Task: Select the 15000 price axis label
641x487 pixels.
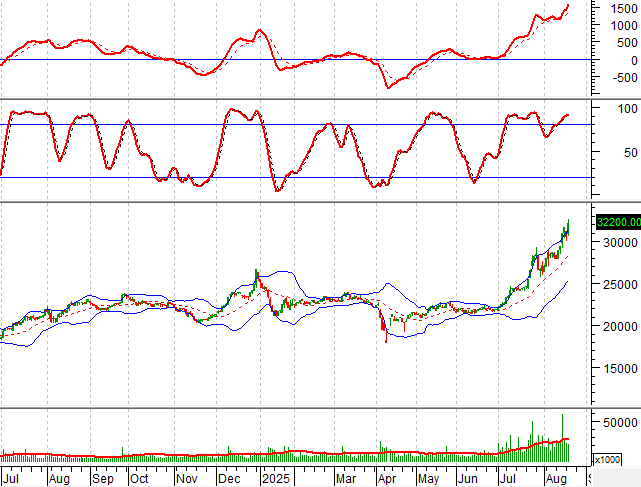Action: 620,368
